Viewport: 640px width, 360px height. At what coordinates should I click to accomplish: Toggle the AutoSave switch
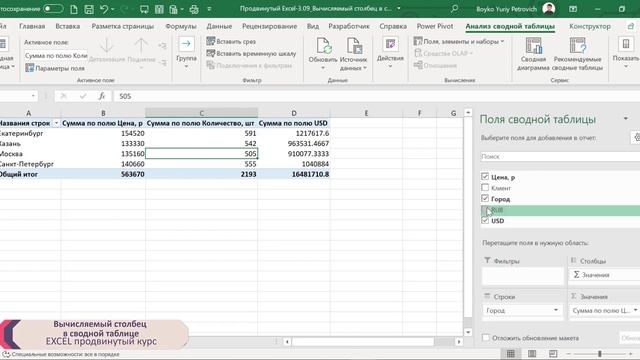(x=53, y=9)
